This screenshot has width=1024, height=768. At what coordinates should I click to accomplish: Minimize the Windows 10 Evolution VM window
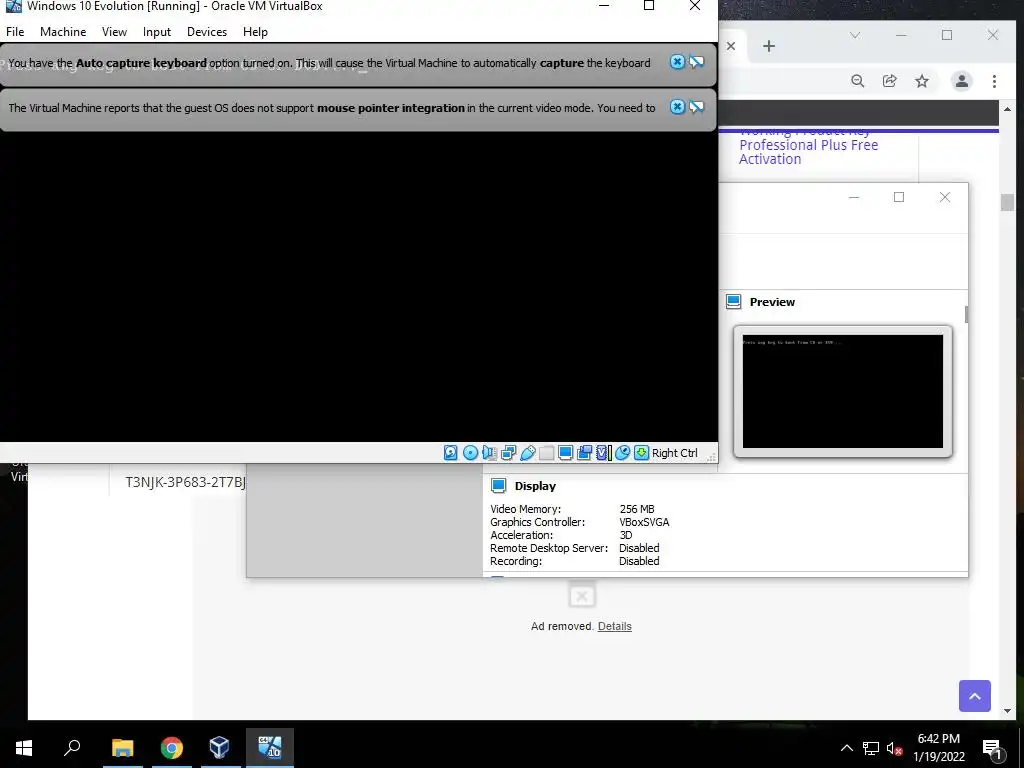tap(604, 6)
